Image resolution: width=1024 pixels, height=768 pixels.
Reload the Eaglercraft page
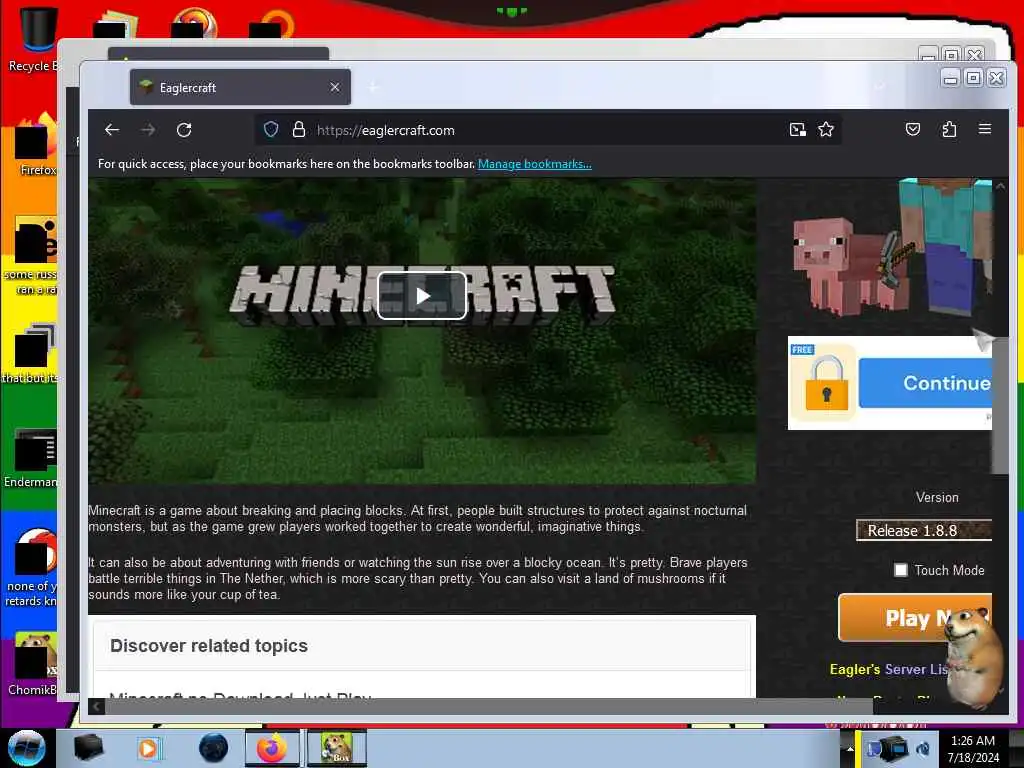pyautogui.click(x=184, y=130)
